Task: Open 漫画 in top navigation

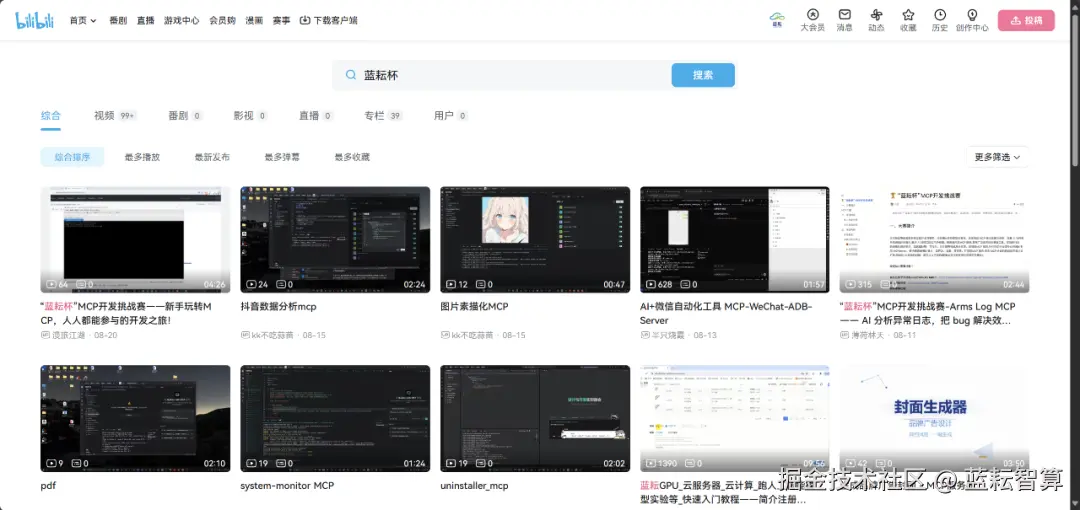Action: tap(254, 21)
